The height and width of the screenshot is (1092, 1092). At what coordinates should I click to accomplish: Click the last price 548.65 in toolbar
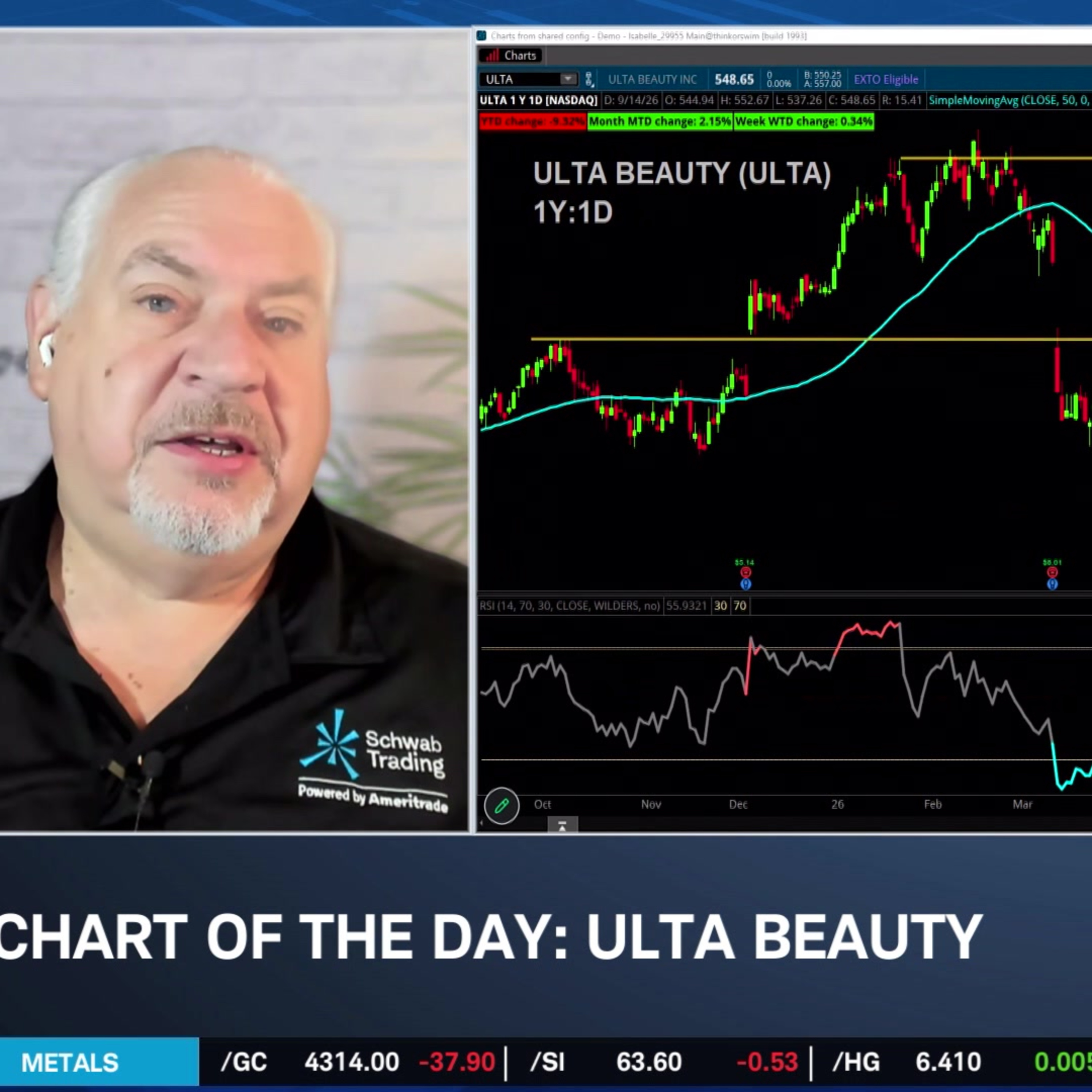click(x=734, y=80)
